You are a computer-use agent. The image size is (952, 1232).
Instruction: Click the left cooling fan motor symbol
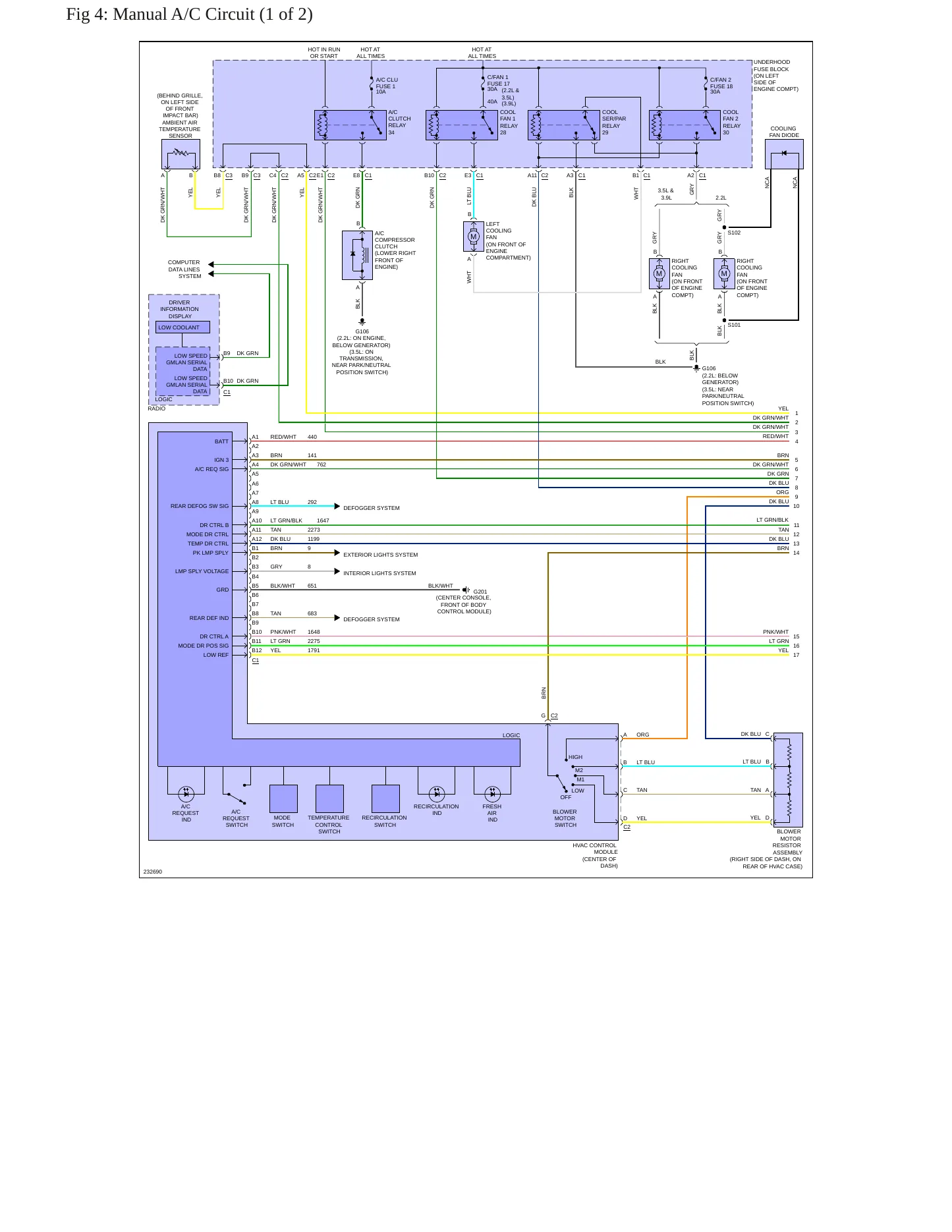[x=473, y=237]
